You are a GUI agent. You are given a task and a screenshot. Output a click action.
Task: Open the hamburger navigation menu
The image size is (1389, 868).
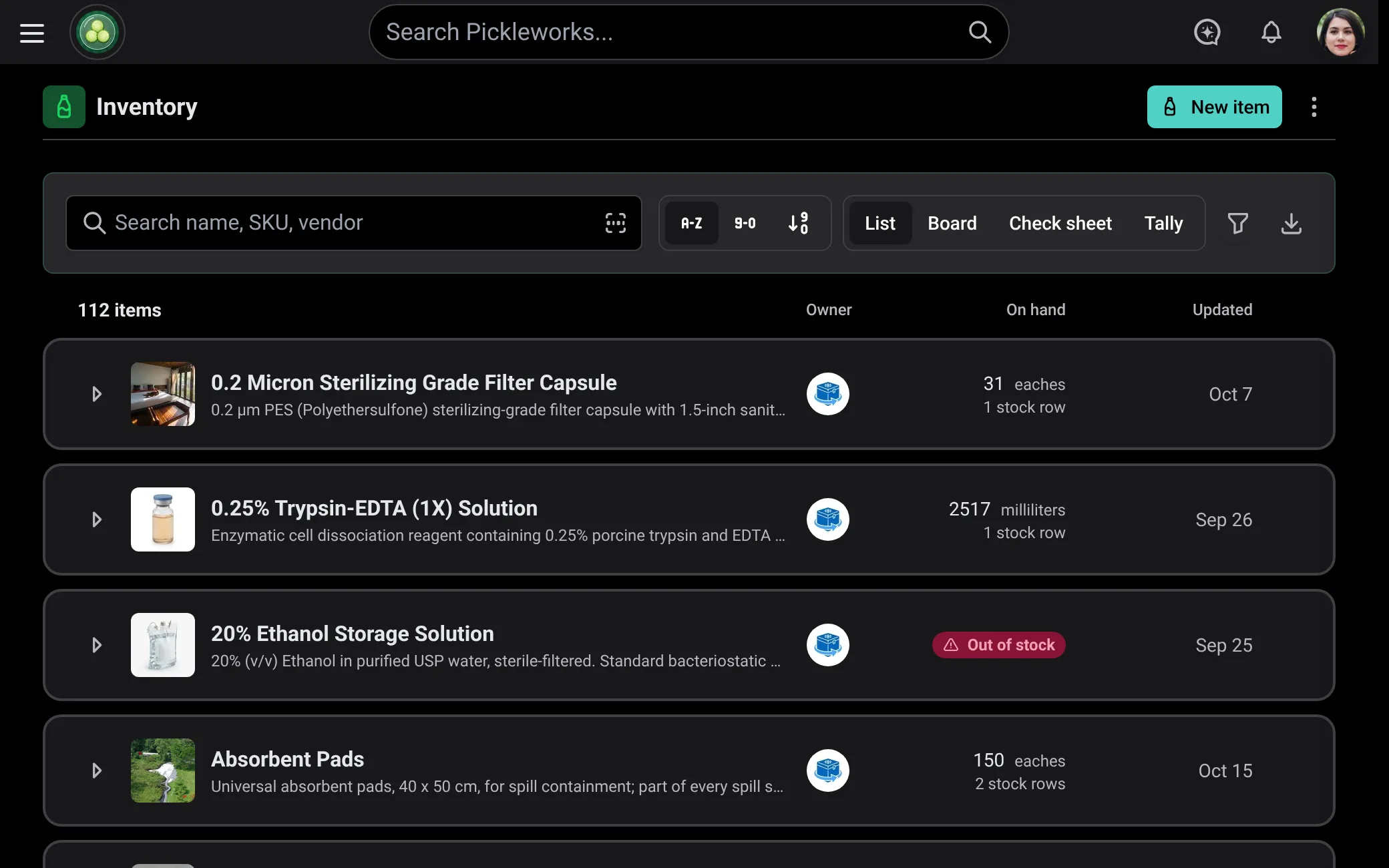[32, 32]
